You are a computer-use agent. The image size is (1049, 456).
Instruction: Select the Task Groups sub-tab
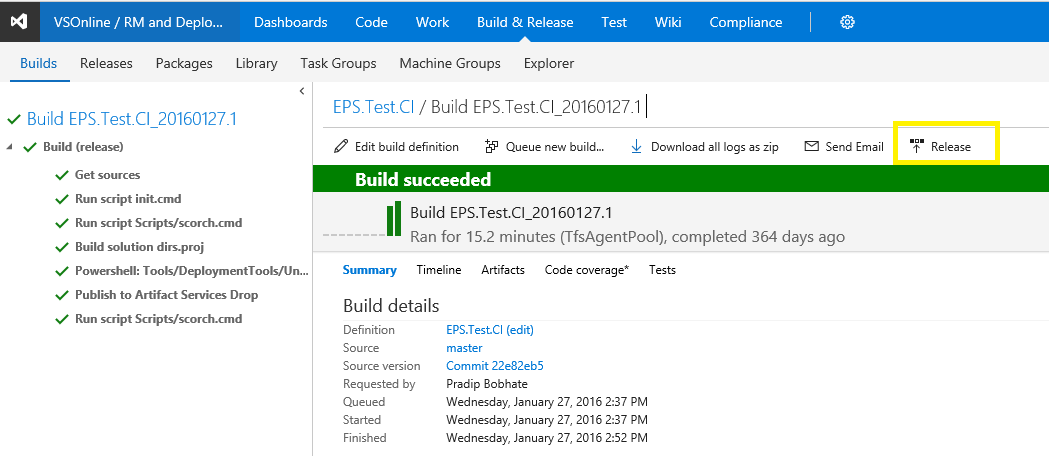point(339,64)
